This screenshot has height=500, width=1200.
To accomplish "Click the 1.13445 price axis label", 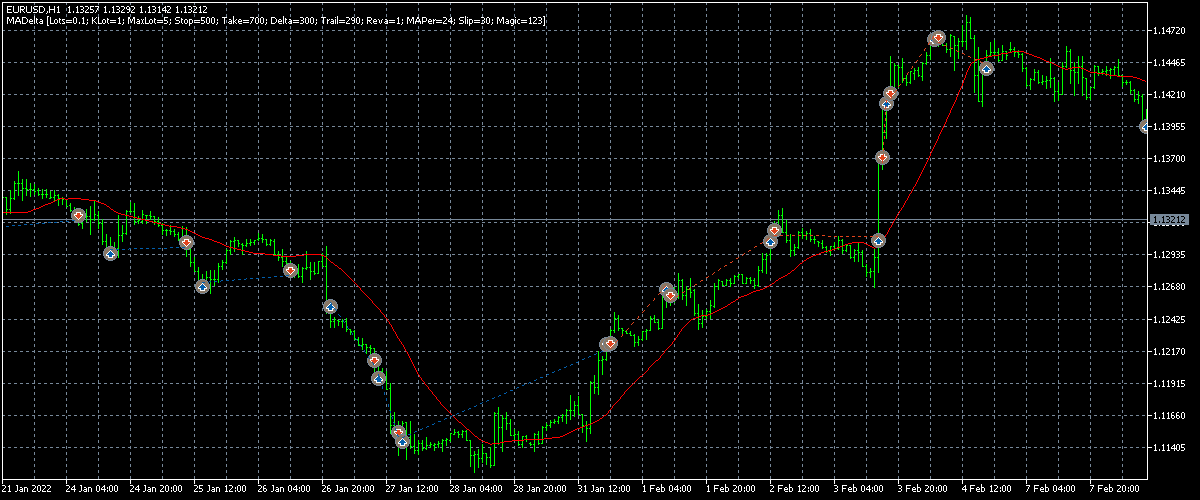I will coord(1169,191).
